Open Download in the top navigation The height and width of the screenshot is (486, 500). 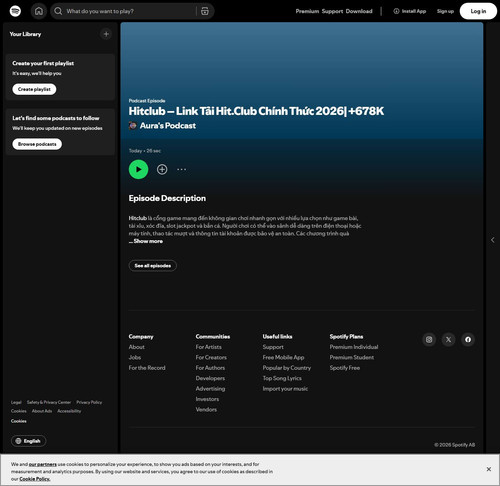[359, 11]
